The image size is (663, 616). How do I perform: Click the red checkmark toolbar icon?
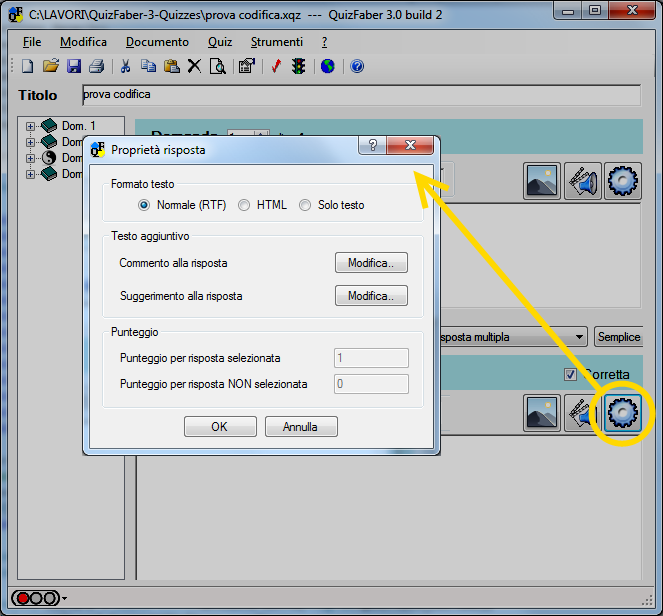pos(276,66)
